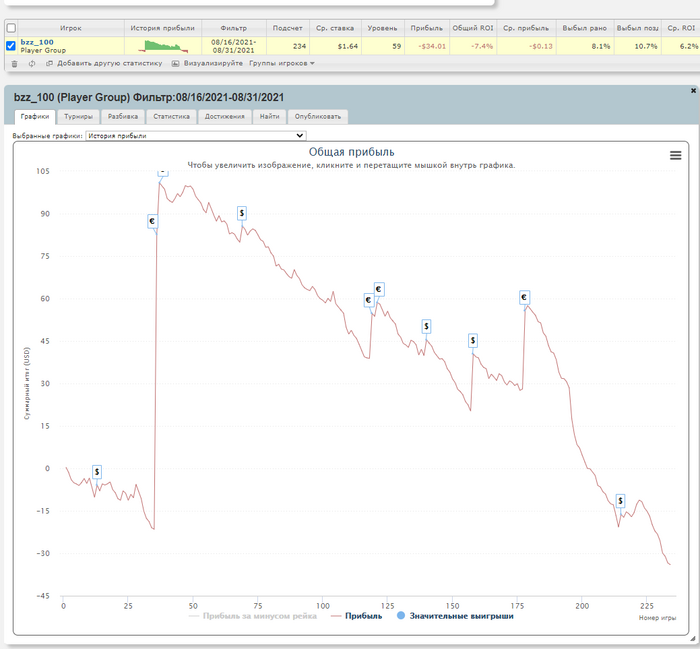Click the € win marker near game 35
The width and height of the screenshot is (700, 649).
(152, 221)
